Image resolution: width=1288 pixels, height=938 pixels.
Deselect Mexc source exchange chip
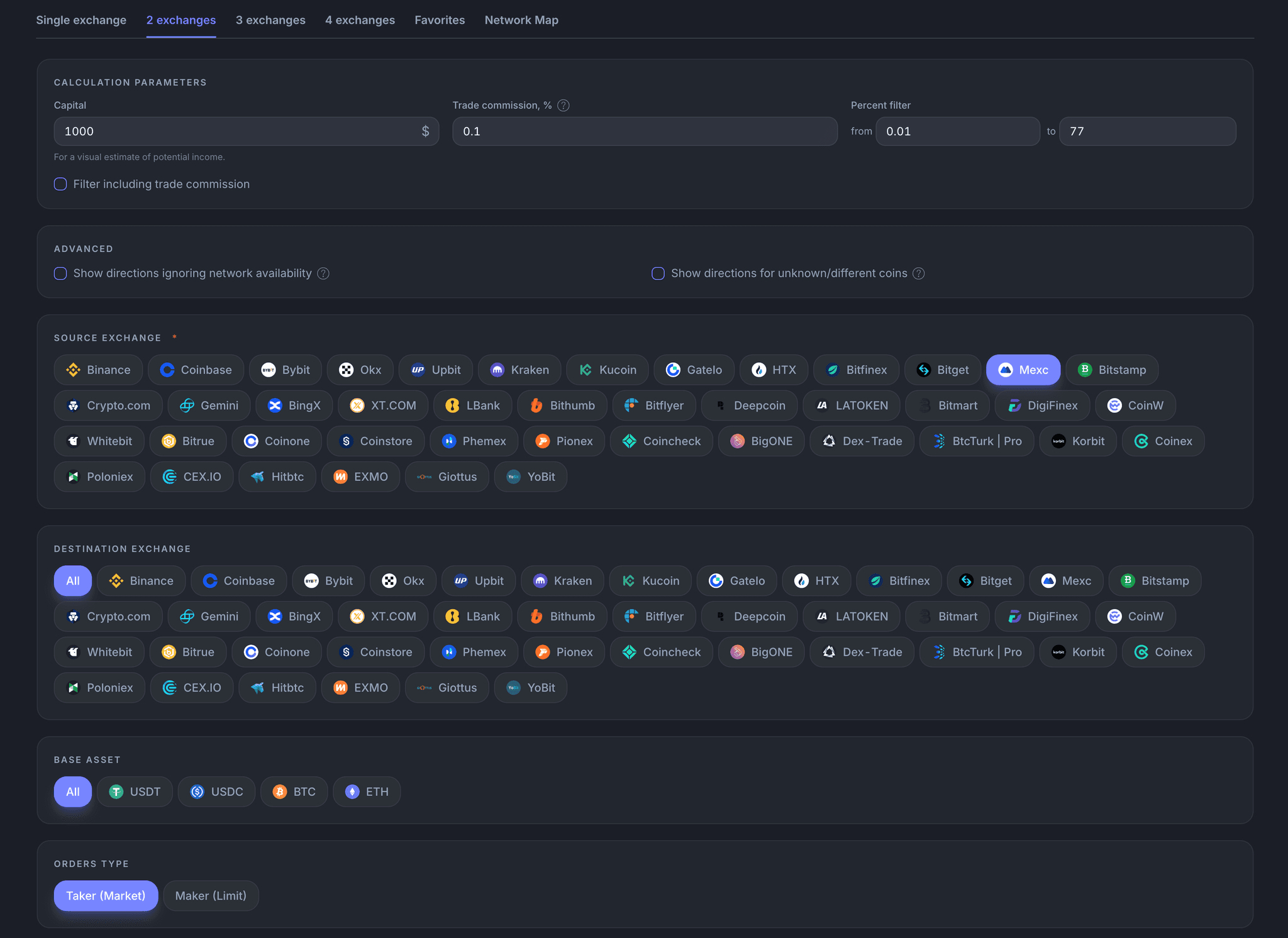1023,370
